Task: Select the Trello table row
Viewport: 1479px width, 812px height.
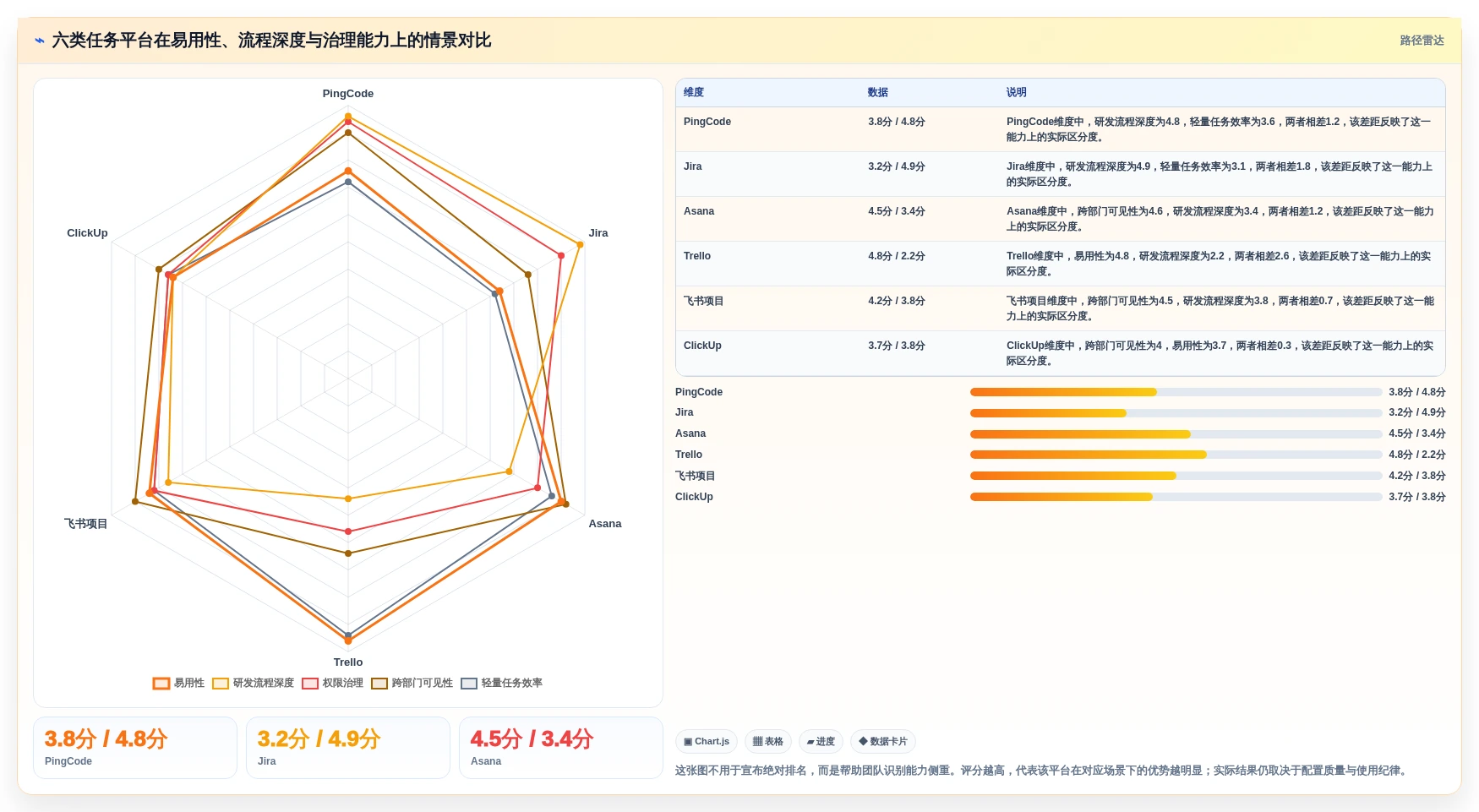Action: [1061, 264]
